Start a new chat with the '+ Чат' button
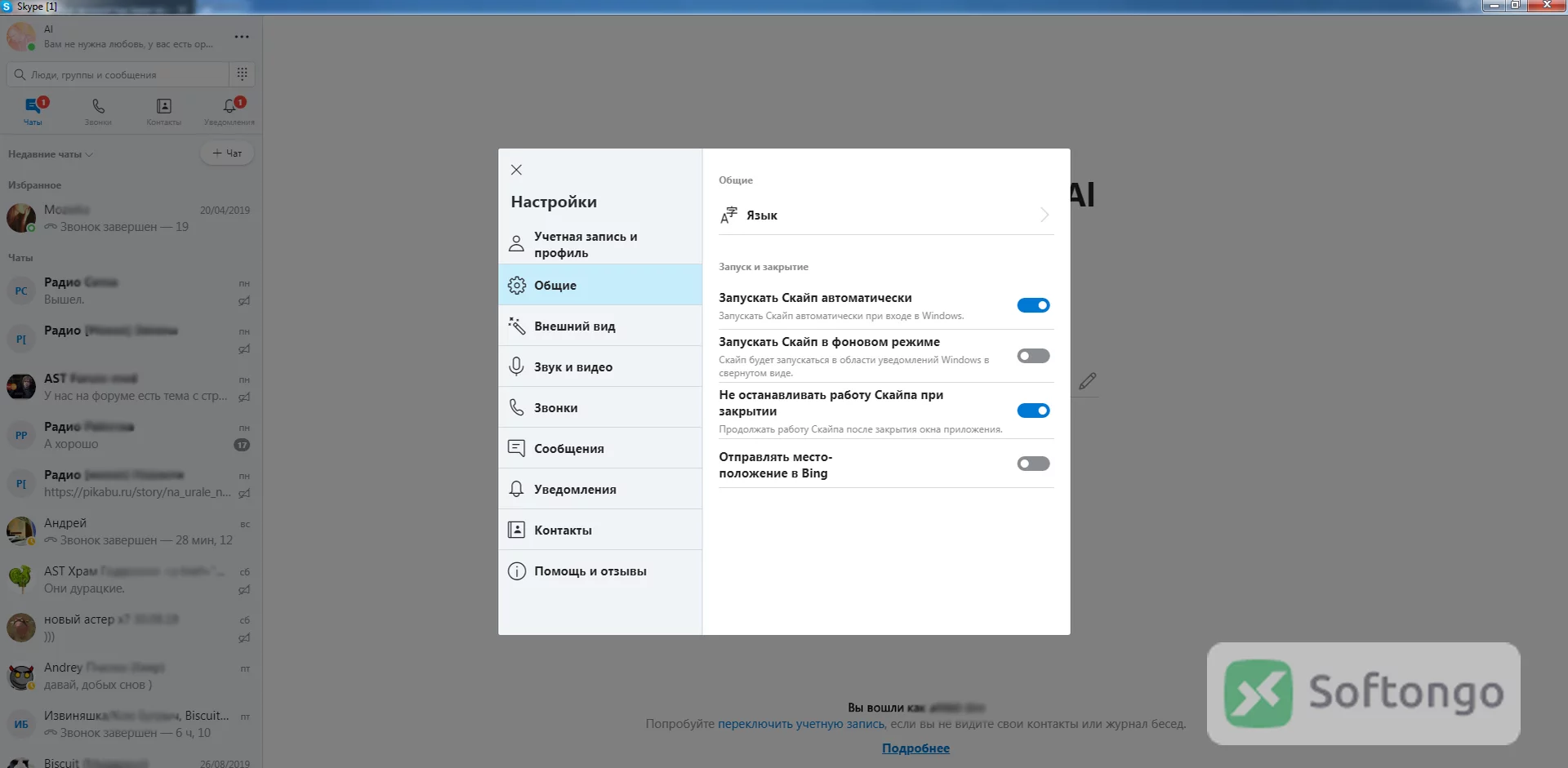The width and height of the screenshot is (1568, 768). [227, 153]
